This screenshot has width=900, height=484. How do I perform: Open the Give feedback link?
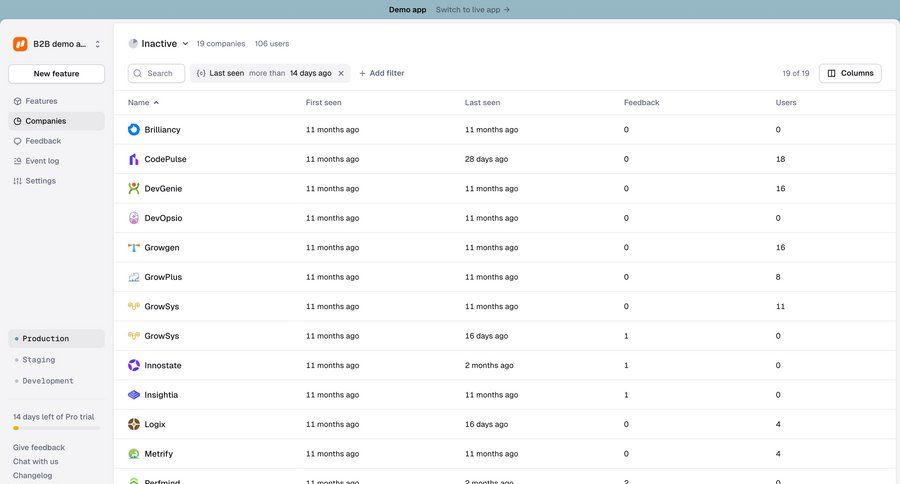tap(38, 447)
